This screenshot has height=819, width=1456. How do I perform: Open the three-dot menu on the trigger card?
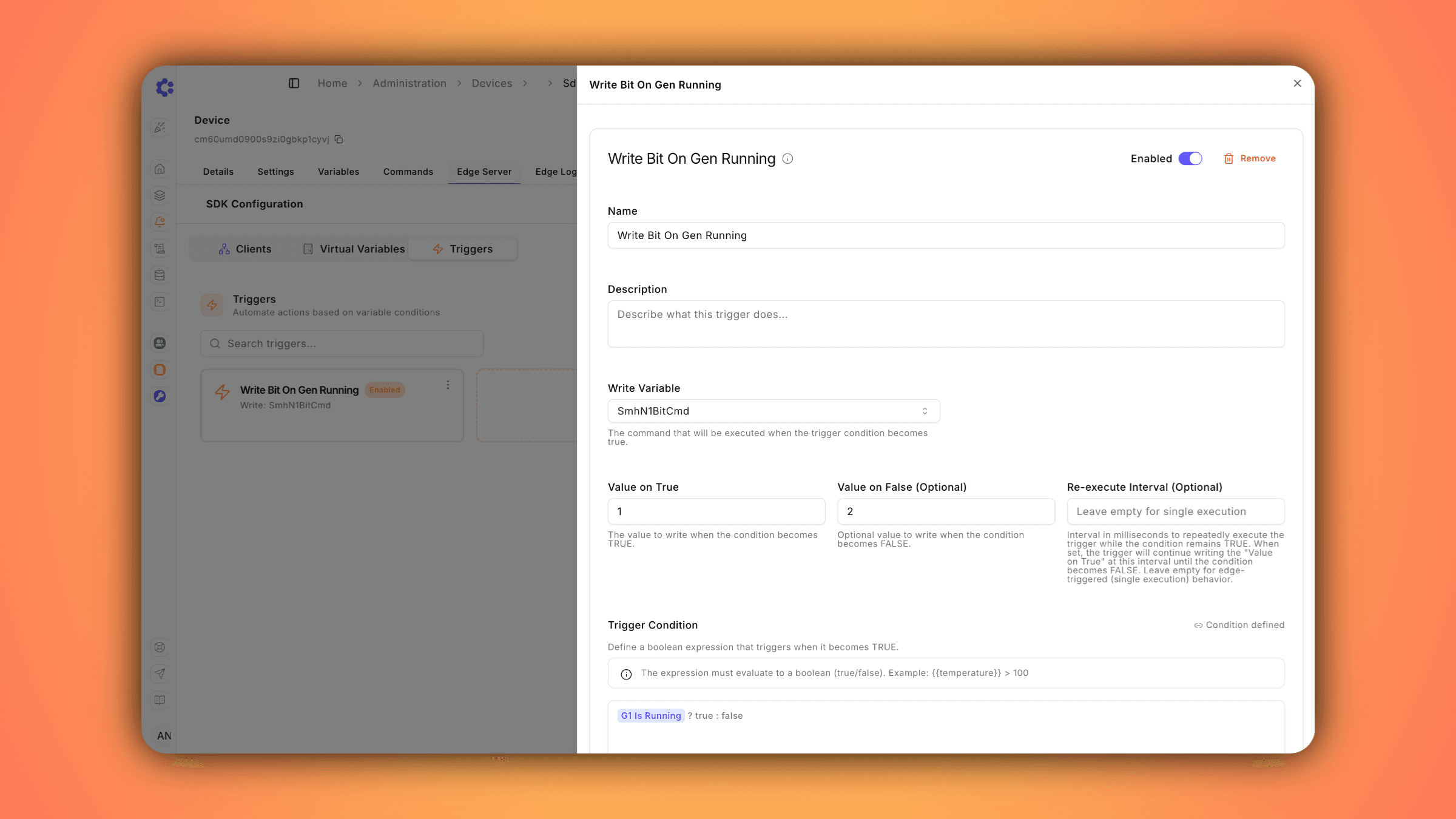click(x=448, y=385)
